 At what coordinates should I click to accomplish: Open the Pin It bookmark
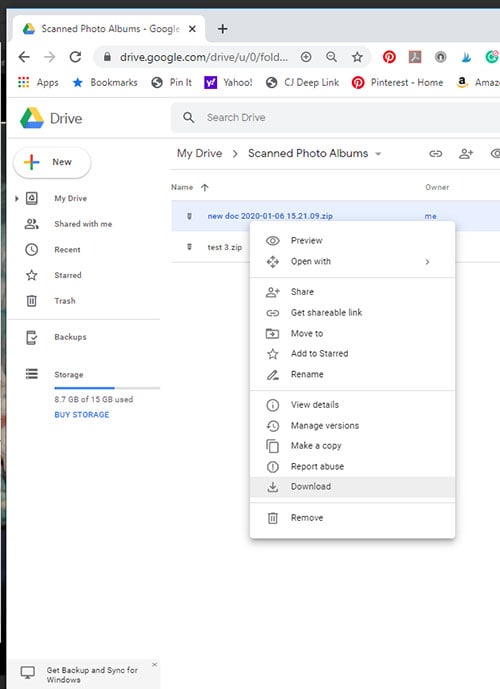point(172,82)
